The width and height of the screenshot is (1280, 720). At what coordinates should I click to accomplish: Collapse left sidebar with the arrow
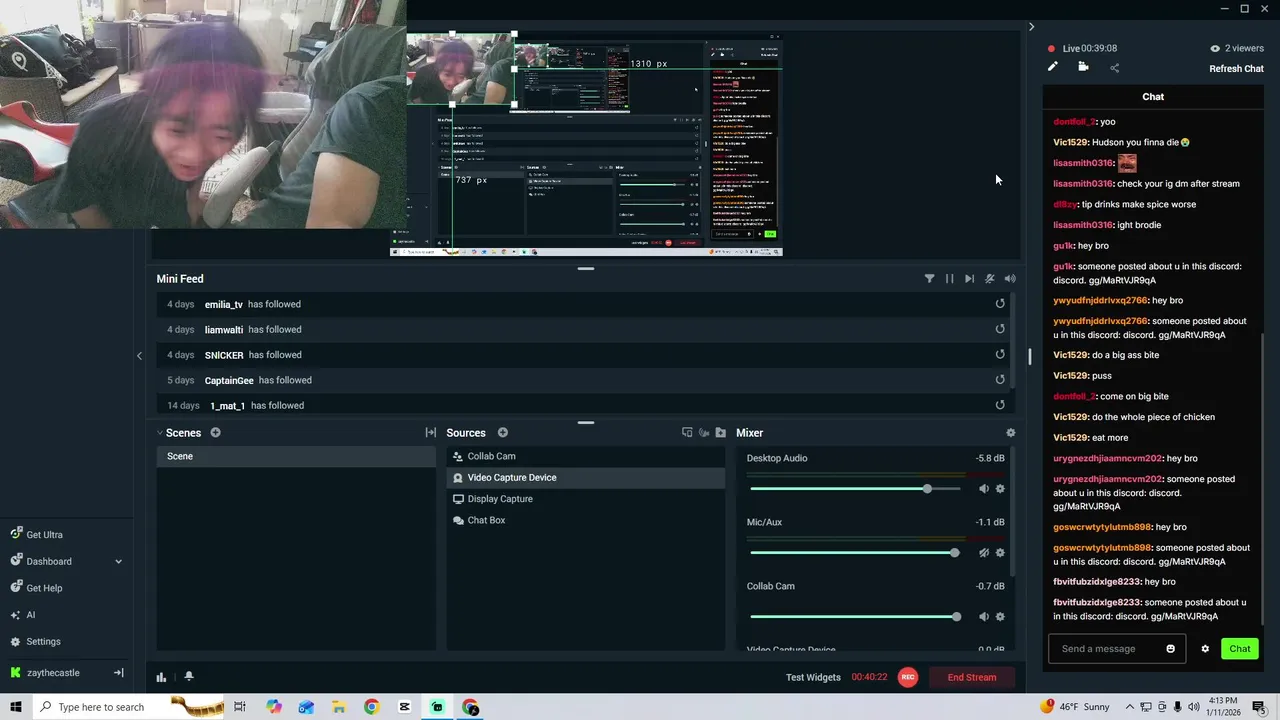pyautogui.click(x=139, y=355)
